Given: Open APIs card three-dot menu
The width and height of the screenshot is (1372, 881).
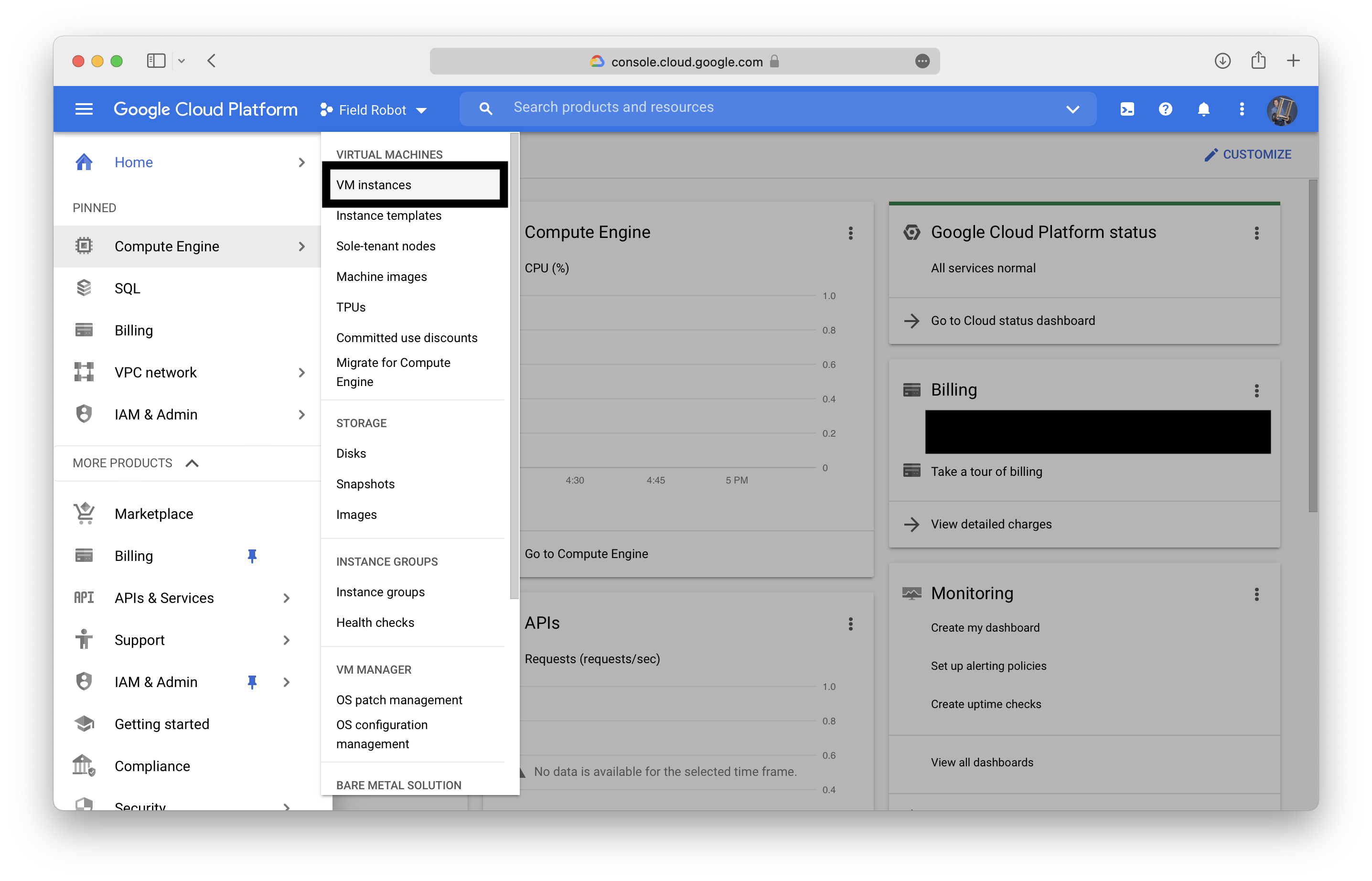Looking at the screenshot, I should click(850, 623).
